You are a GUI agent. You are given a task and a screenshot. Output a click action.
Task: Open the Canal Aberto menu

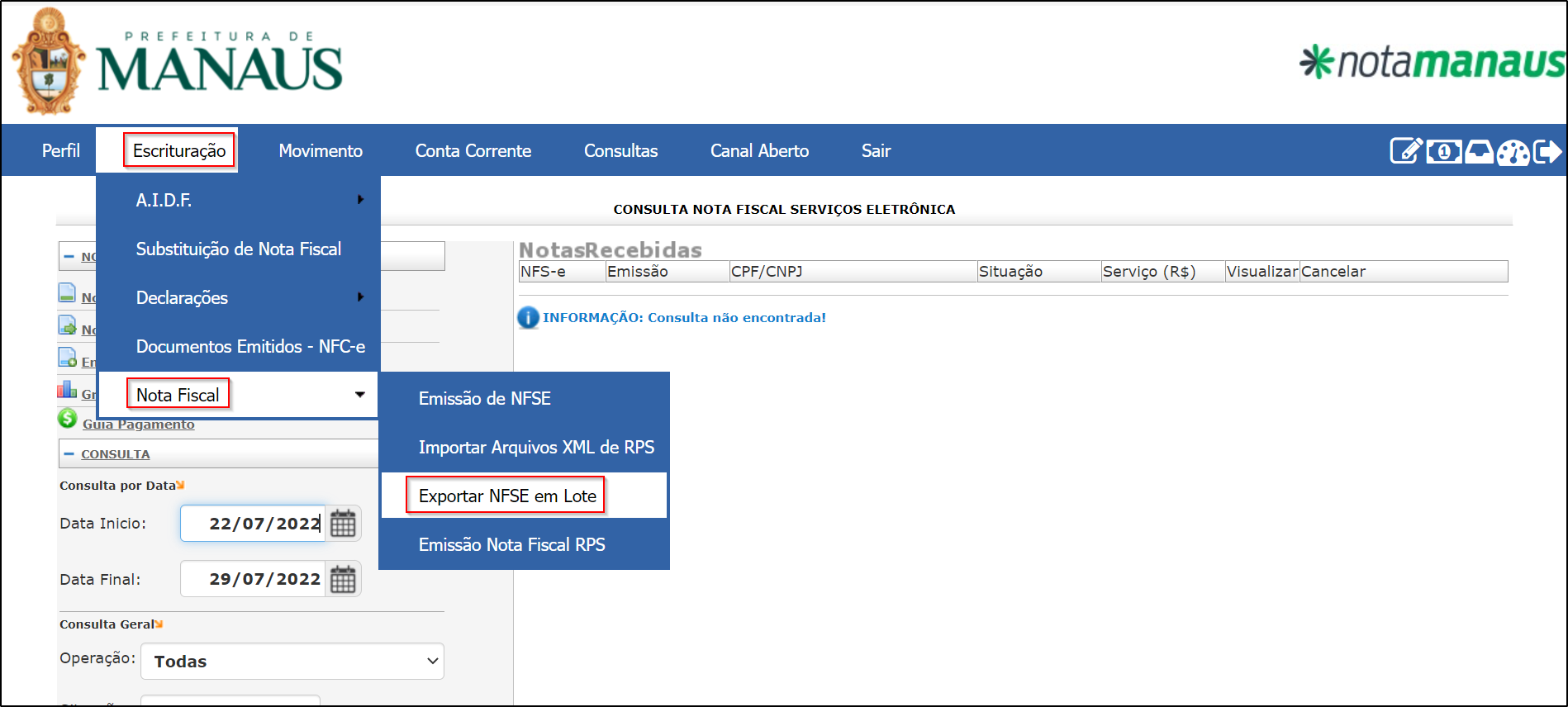pyautogui.click(x=760, y=150)
